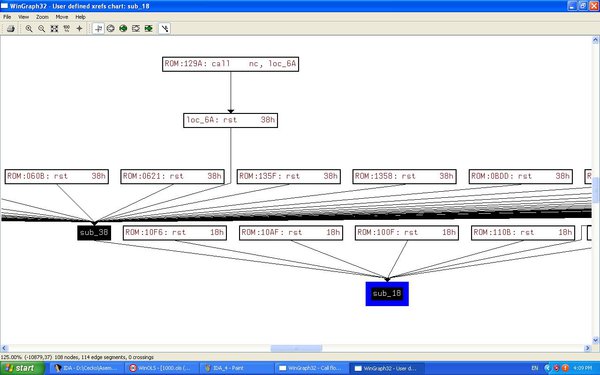Open the Move menu
The image size is (600, 375).
point(62,17)
